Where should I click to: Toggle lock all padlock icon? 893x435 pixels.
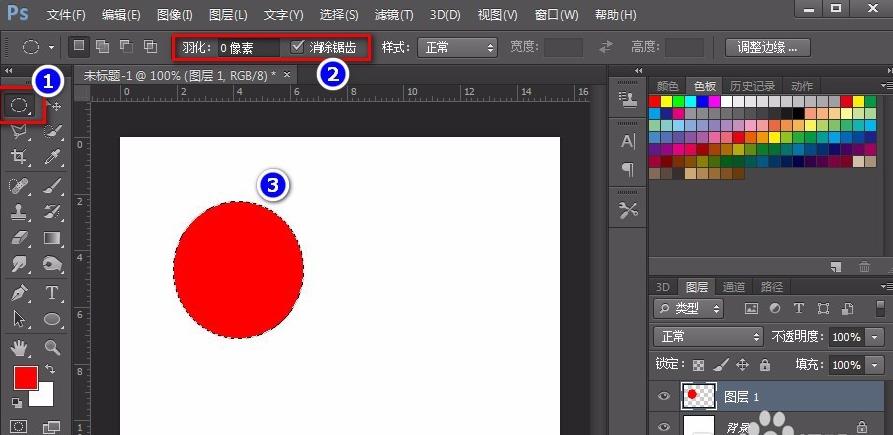tap(765, 364)
